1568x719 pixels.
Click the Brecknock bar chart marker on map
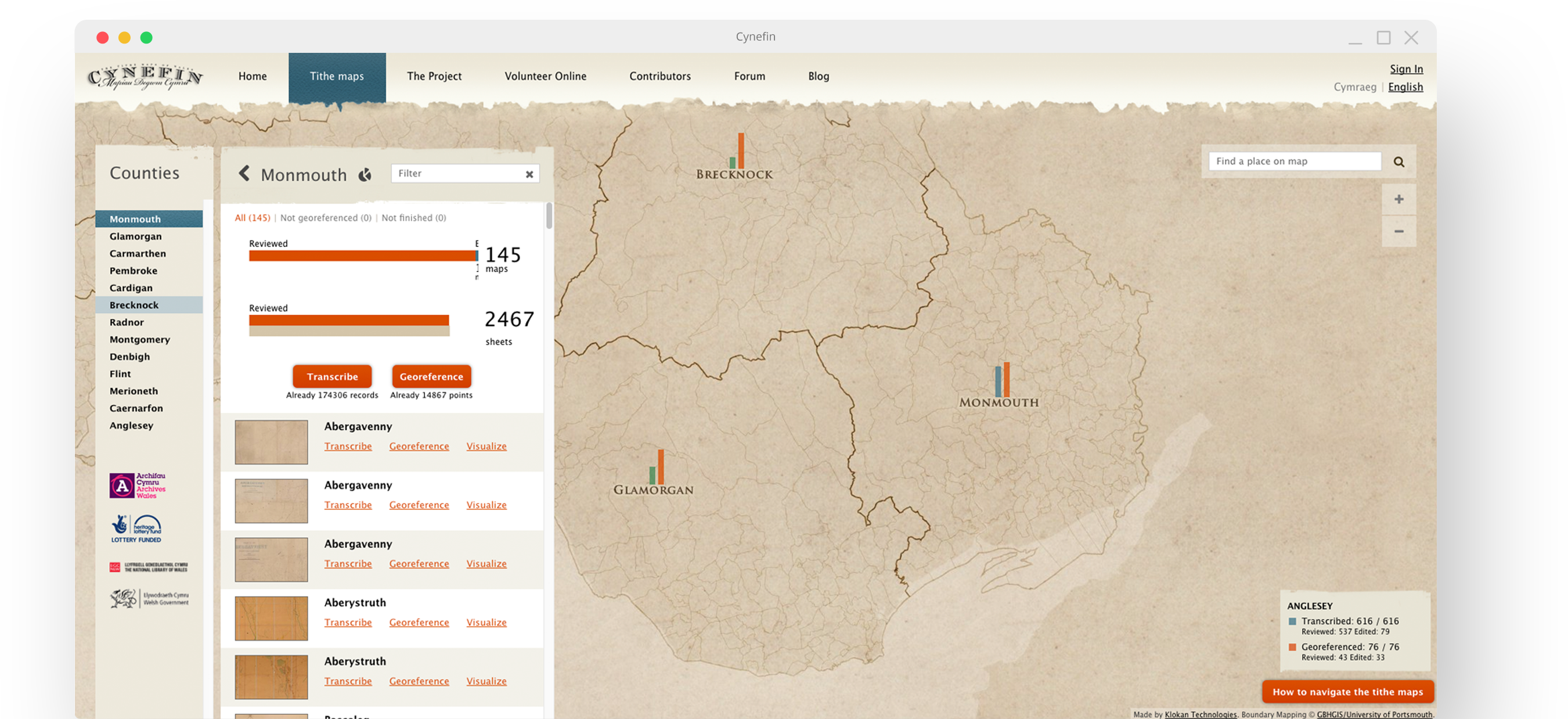click(x=737, y=150)
